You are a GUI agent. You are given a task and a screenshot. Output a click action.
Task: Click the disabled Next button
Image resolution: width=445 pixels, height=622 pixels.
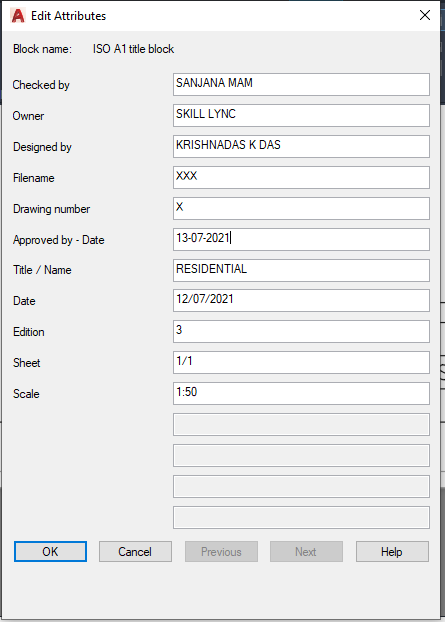point(306,551)
